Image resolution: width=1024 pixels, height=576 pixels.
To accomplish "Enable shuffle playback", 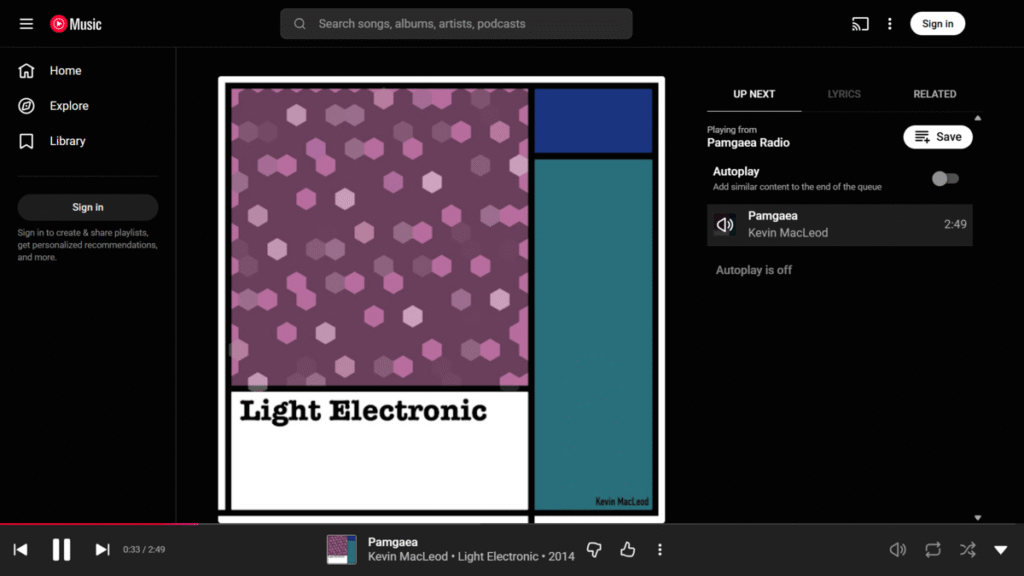I will coord(967,549).
